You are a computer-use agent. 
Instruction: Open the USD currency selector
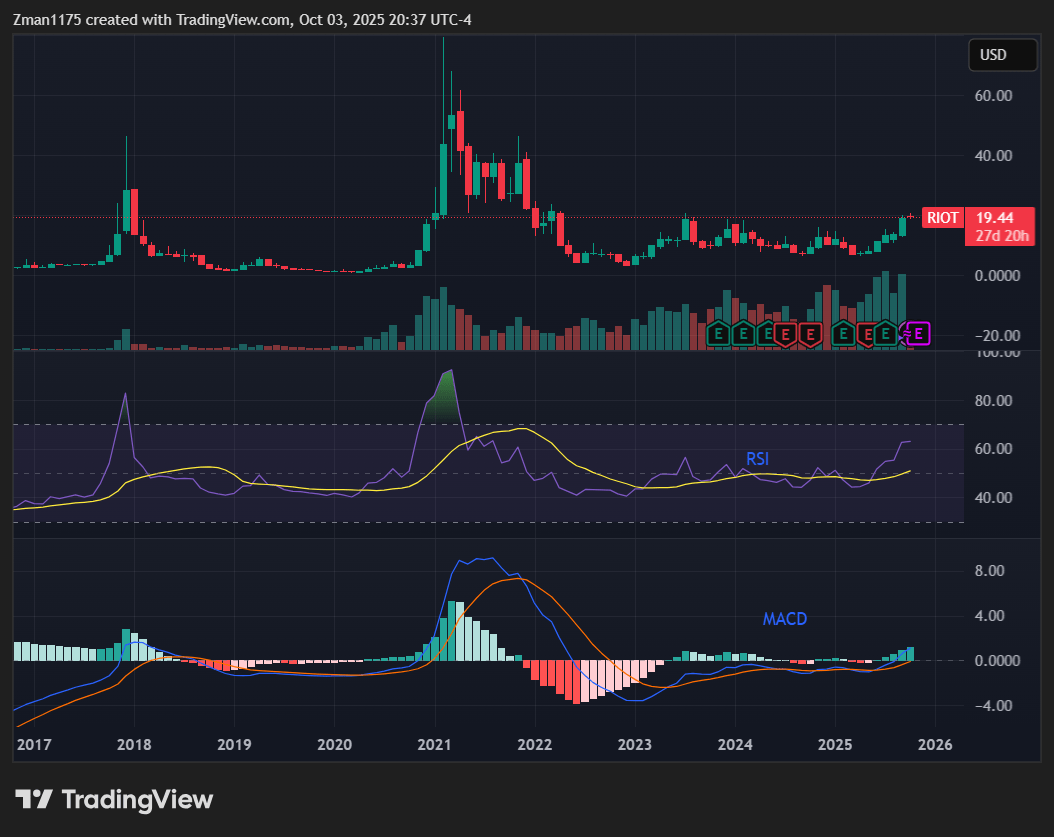click(1001, 55)
